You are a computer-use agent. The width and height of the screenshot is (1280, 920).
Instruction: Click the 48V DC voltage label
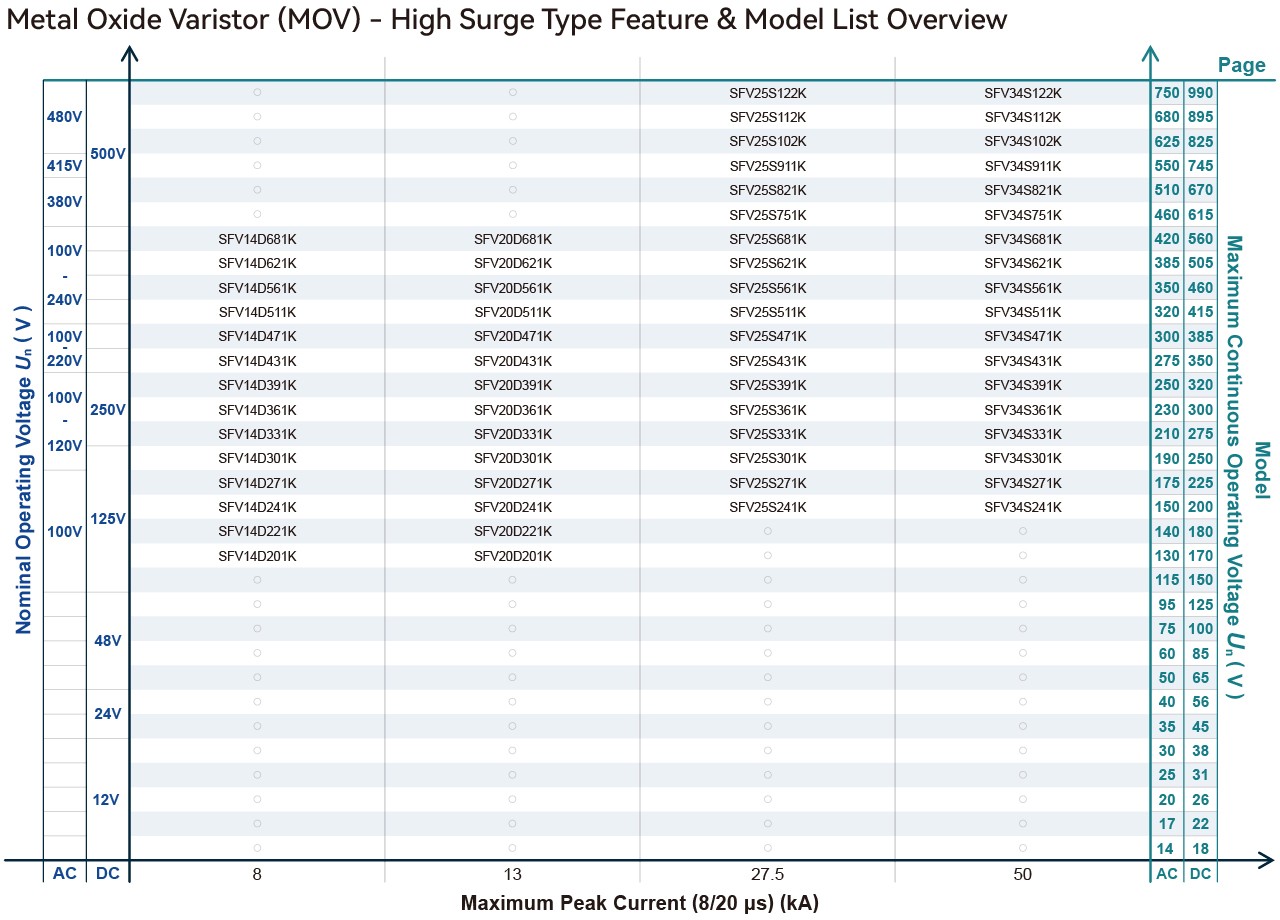[107, 641]
